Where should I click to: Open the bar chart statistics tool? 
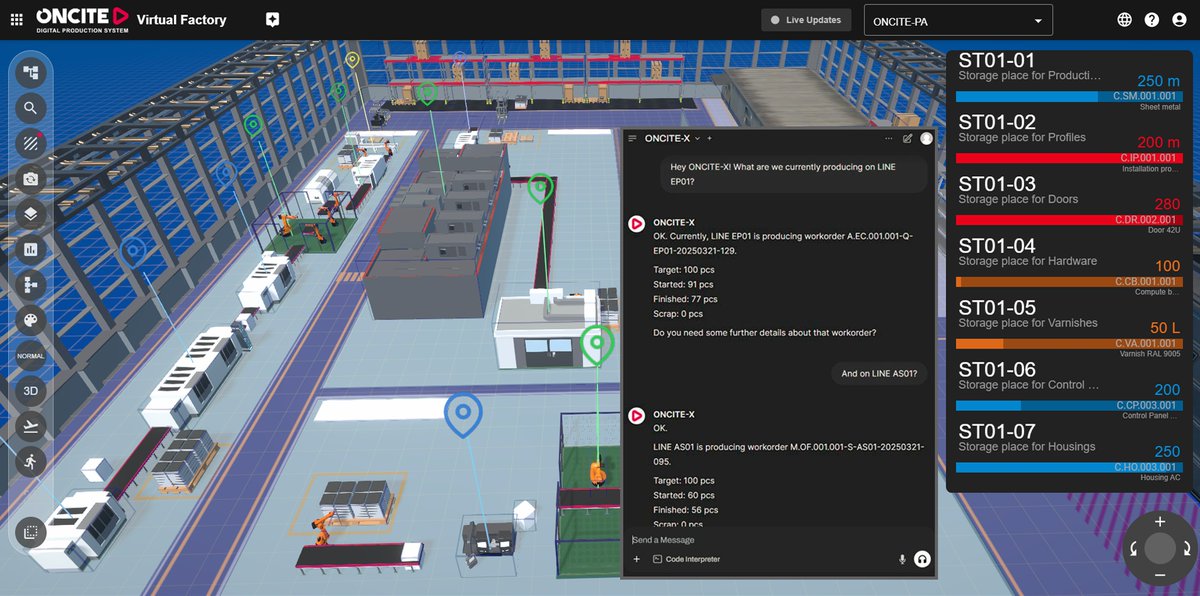[x=31, y=250]
